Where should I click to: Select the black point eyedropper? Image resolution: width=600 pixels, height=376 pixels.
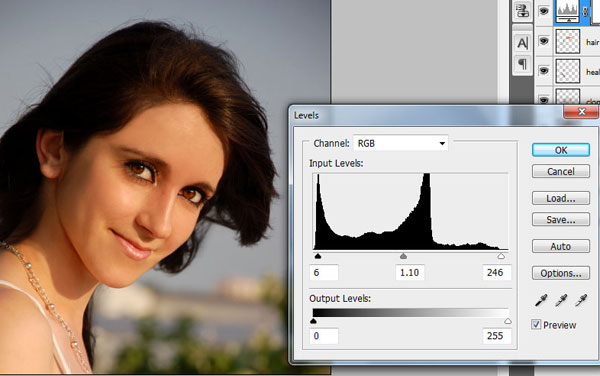tap(541, 300)
